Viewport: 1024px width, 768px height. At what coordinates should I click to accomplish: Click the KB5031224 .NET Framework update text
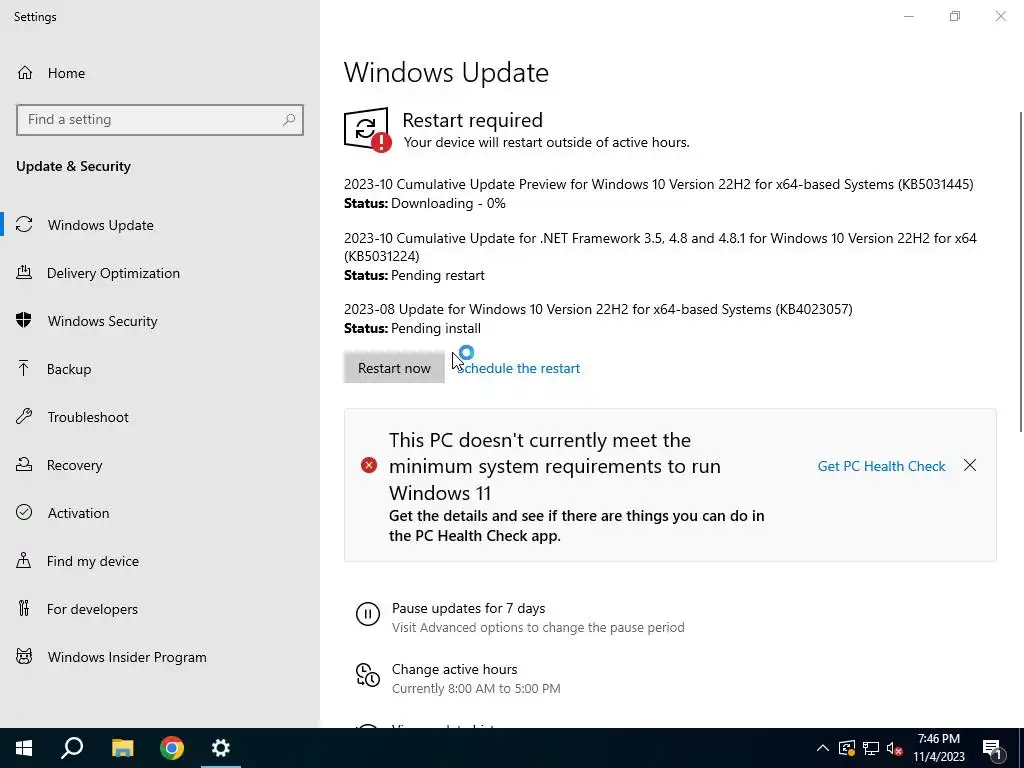(x=660, y=247)
